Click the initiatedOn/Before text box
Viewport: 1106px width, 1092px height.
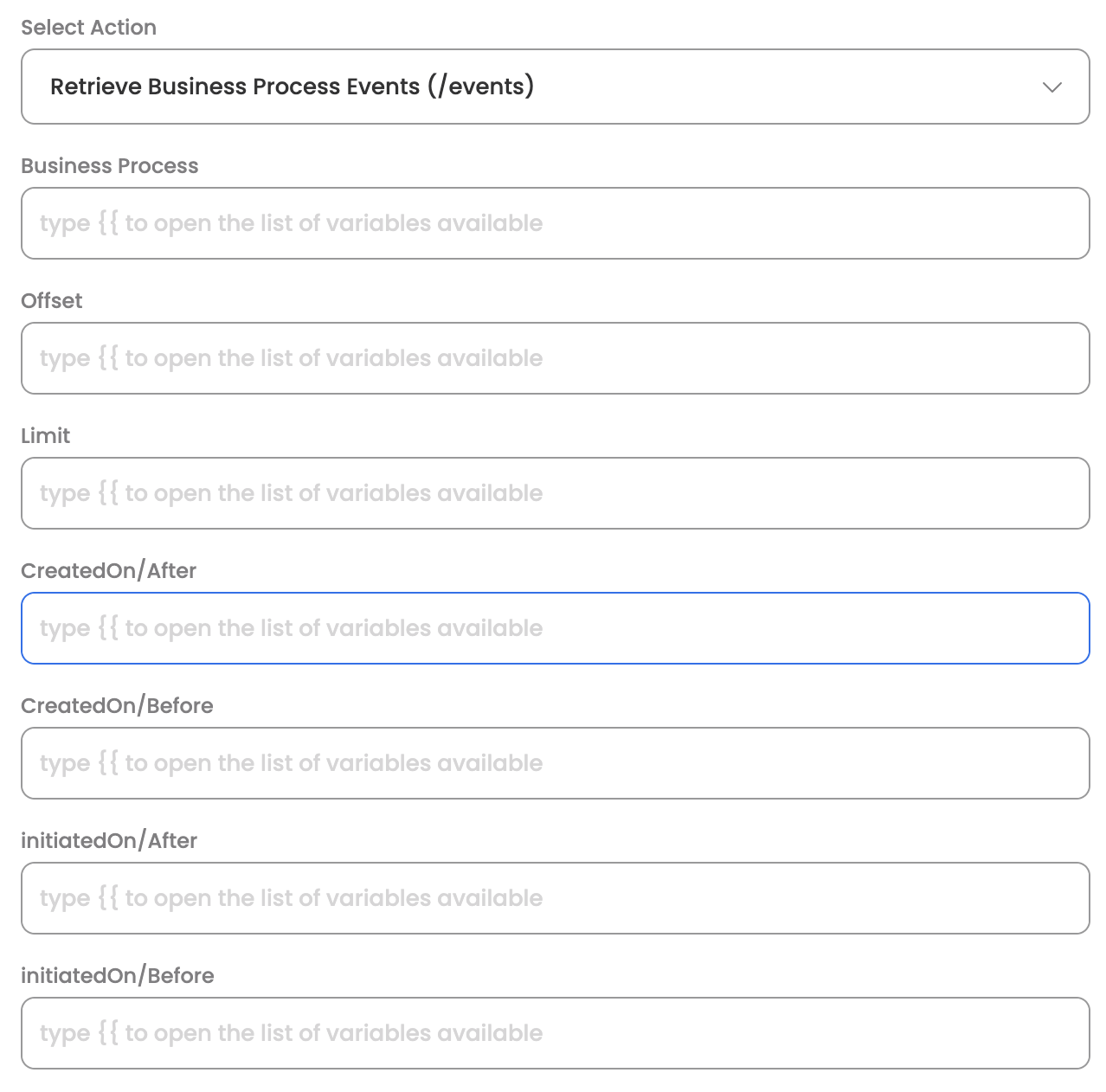click(x=554, y=1033)
